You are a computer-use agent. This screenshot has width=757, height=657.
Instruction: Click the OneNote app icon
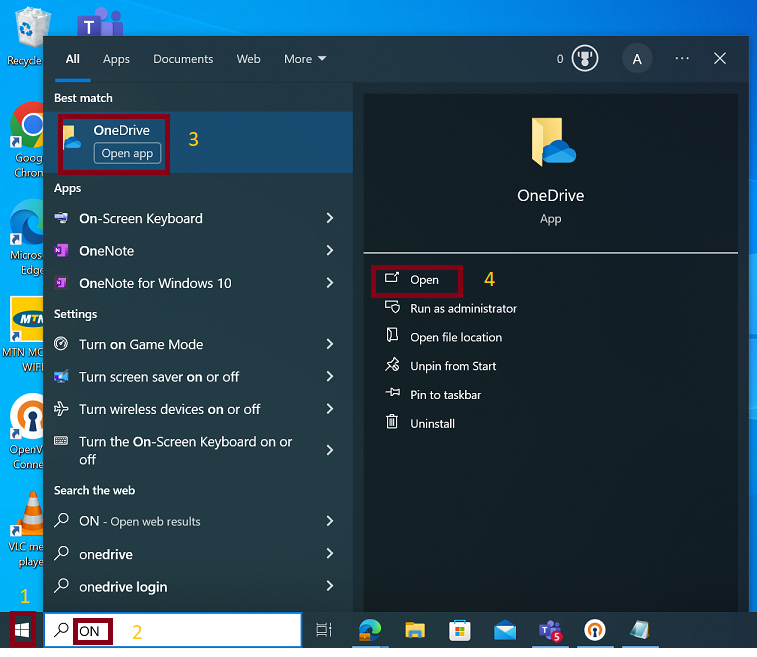pyautogui.click(x=61, y=250)
